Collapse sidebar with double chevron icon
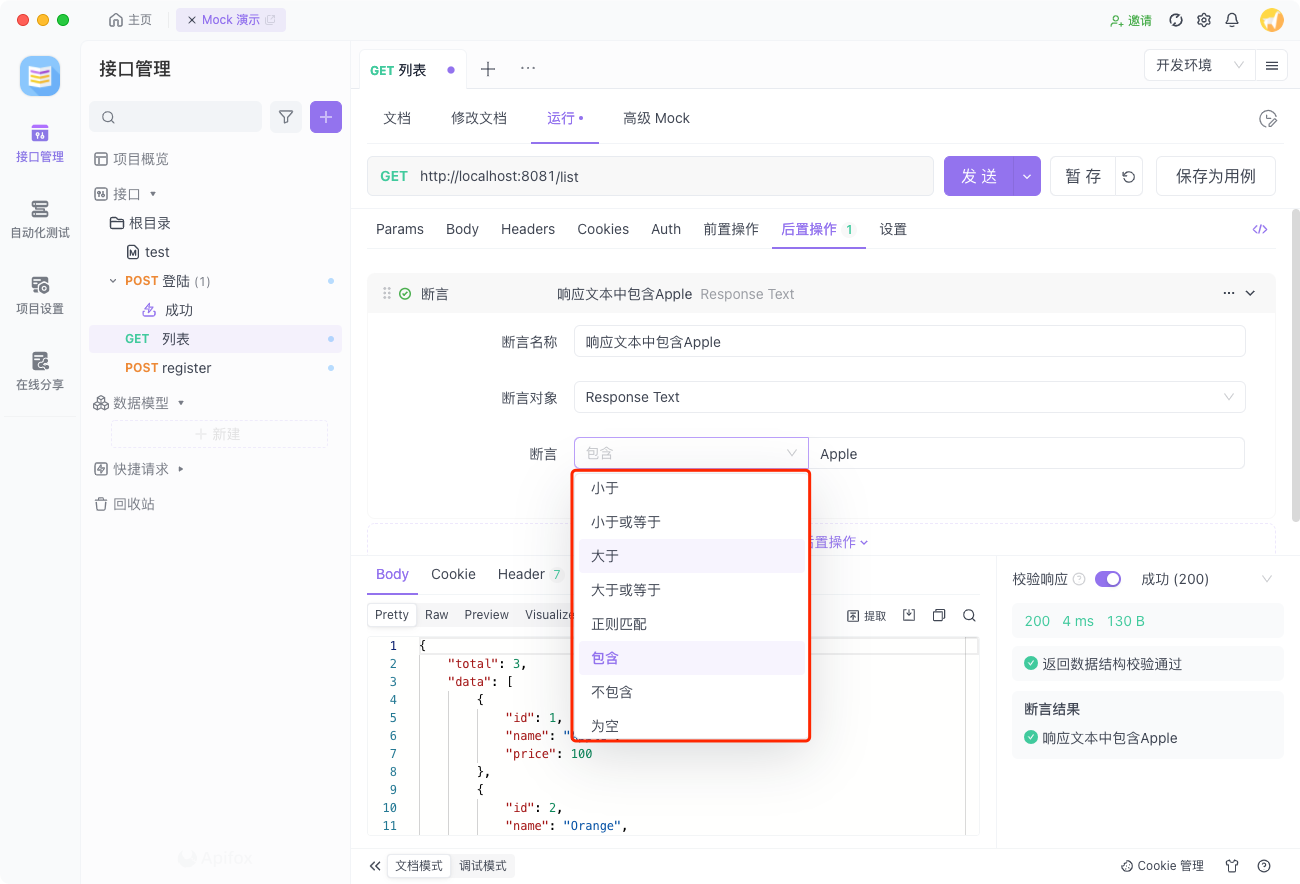Image resolution: width=1300 pixels, height=884 pixels. click(375, 866)
